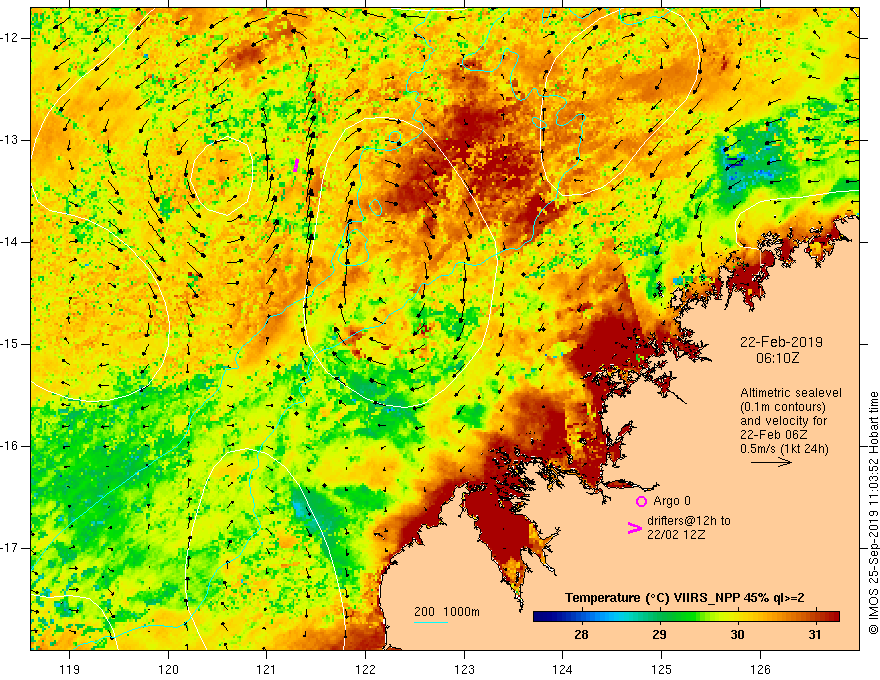880x680 pixels.
Task: Click the latitude axis label -16
Action: pyautogui.click(x=10, y=446)
